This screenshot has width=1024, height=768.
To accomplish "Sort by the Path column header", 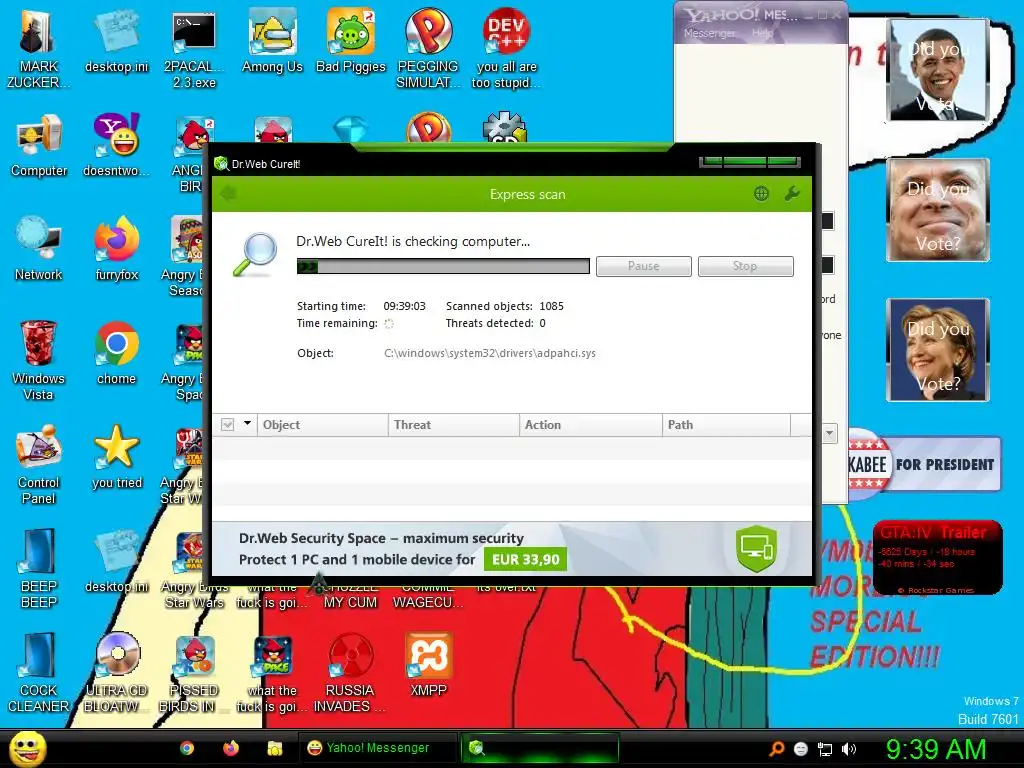I will tap(726, 424).
